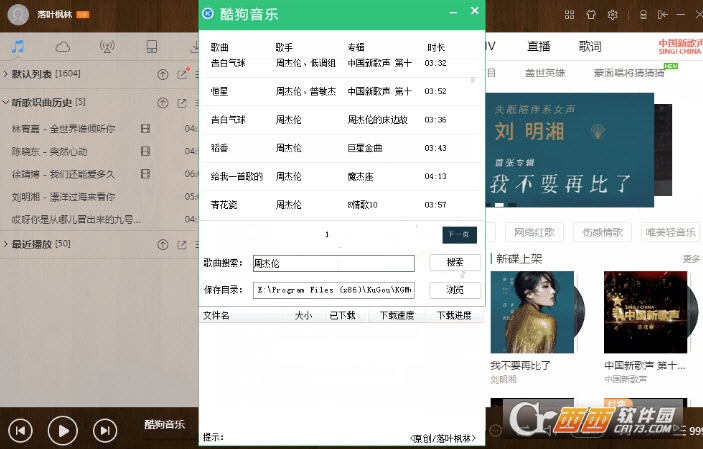This screenshot has height=449, width=703.
Task: Play the current song
Action: (63, 431)
